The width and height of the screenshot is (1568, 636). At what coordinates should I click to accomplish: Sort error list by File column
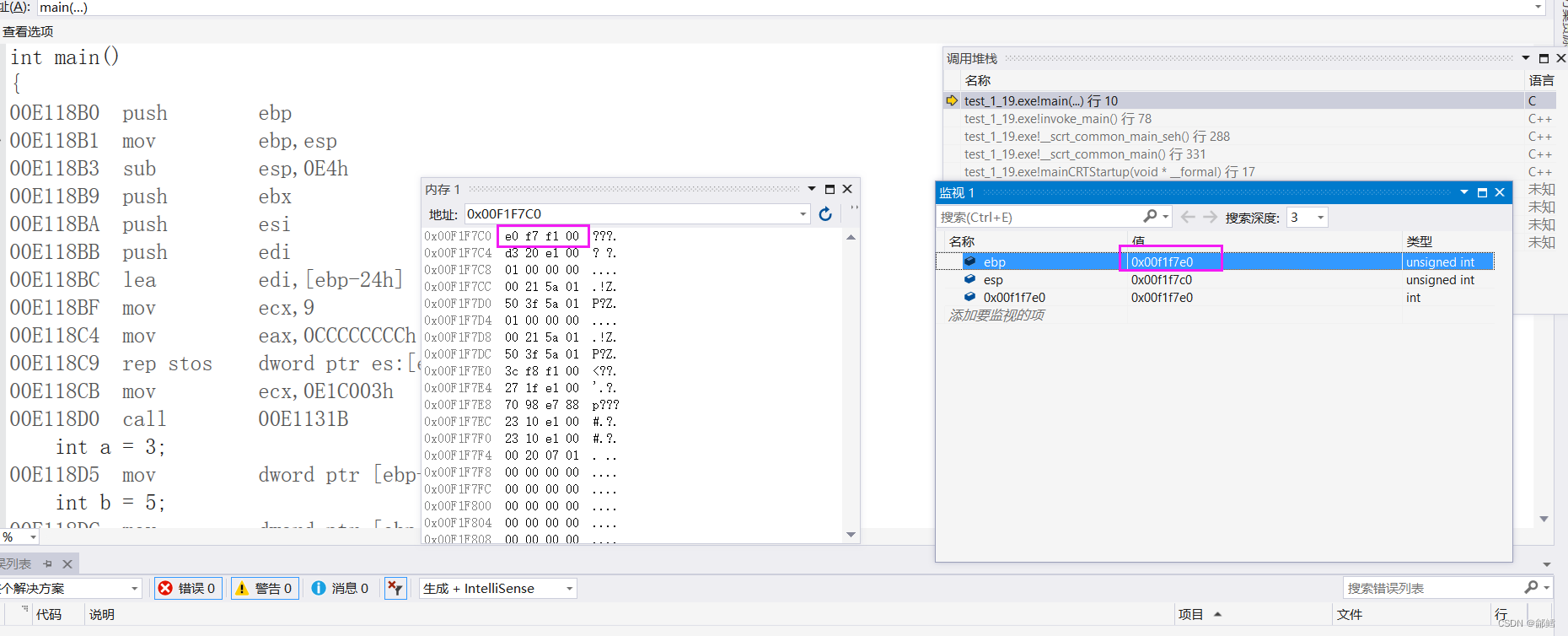point(1349,614)
